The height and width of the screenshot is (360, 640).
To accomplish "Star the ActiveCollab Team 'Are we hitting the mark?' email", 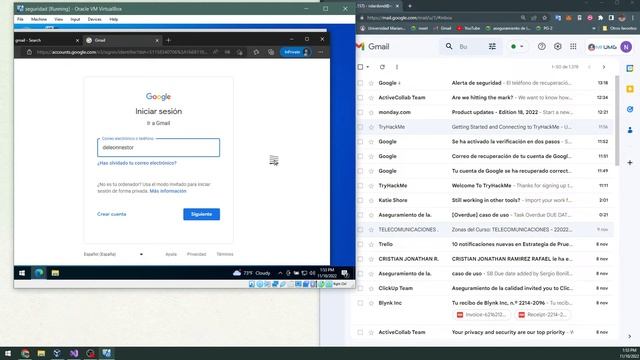I will pos(371,98).
